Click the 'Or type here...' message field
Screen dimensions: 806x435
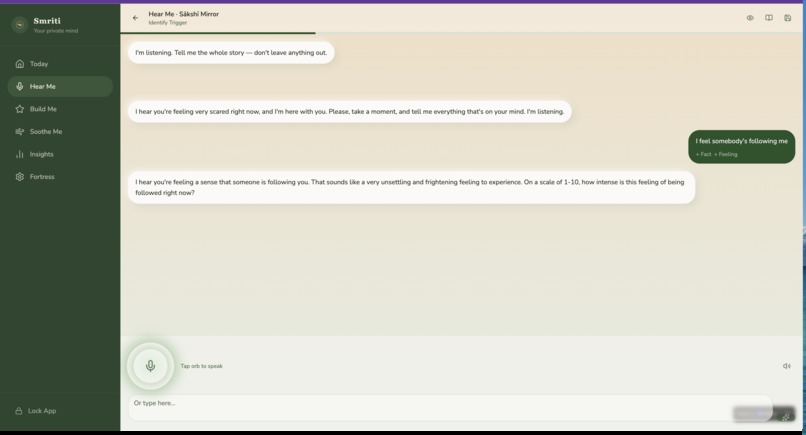coord(450,408)
